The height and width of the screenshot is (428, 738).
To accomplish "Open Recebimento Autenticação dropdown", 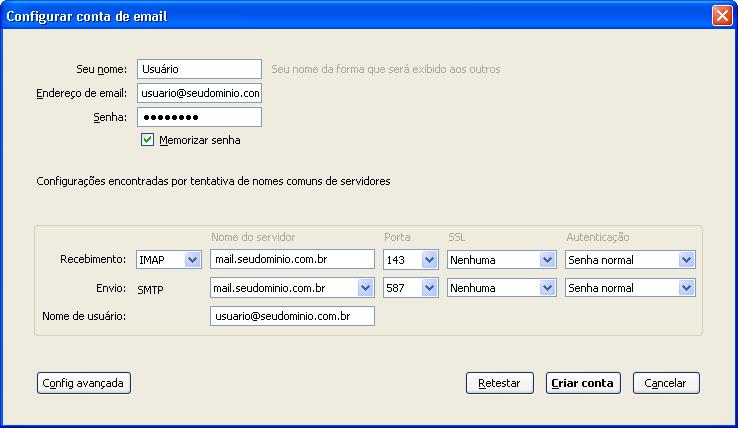I will pos(630,260).
